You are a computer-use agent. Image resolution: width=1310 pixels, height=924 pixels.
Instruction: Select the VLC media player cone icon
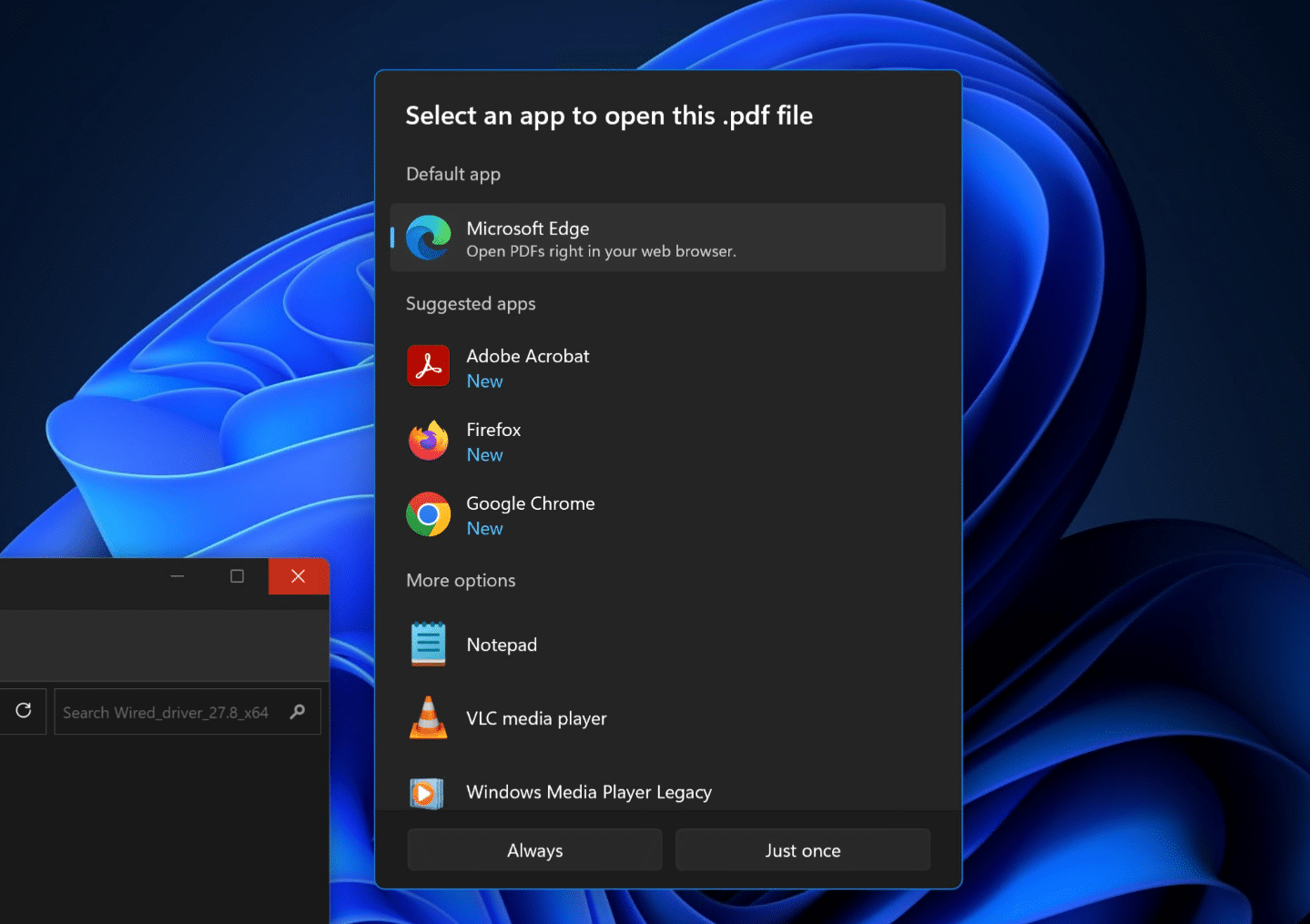[428, 717]
